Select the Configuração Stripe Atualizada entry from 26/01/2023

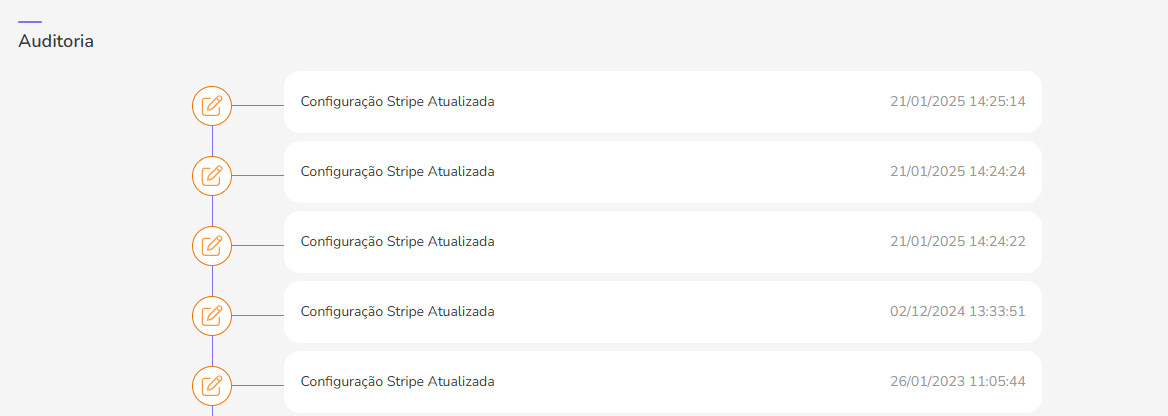click(397, 382)
